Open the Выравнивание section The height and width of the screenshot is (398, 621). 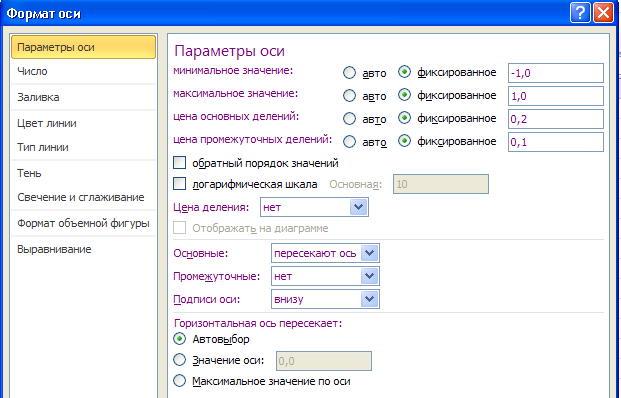coord(84,249)
